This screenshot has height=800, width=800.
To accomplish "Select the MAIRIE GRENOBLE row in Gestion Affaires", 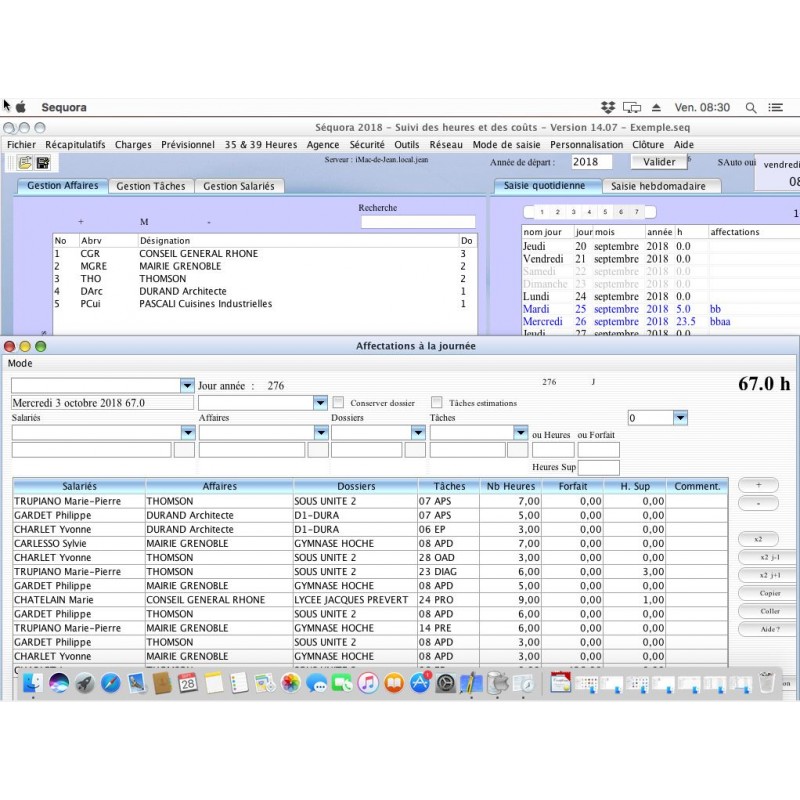I will 265,266.
